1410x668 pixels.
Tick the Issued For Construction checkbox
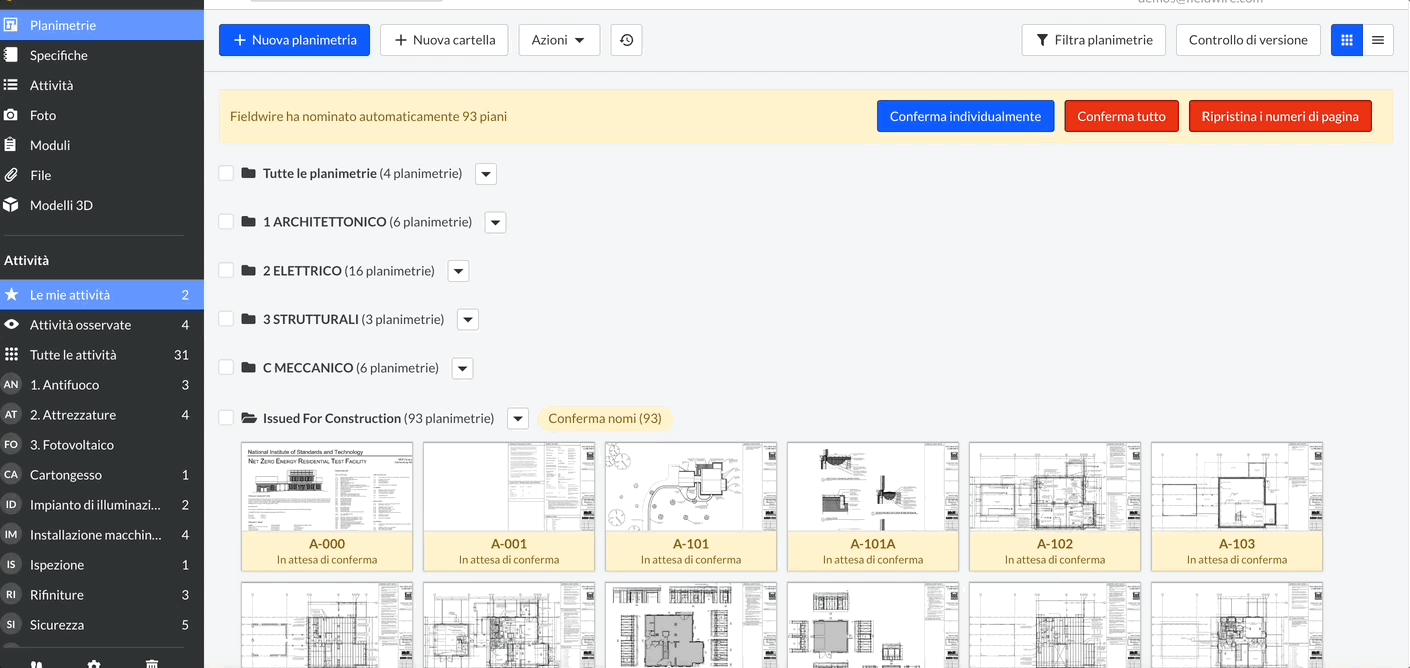click(x=226, y=418)
